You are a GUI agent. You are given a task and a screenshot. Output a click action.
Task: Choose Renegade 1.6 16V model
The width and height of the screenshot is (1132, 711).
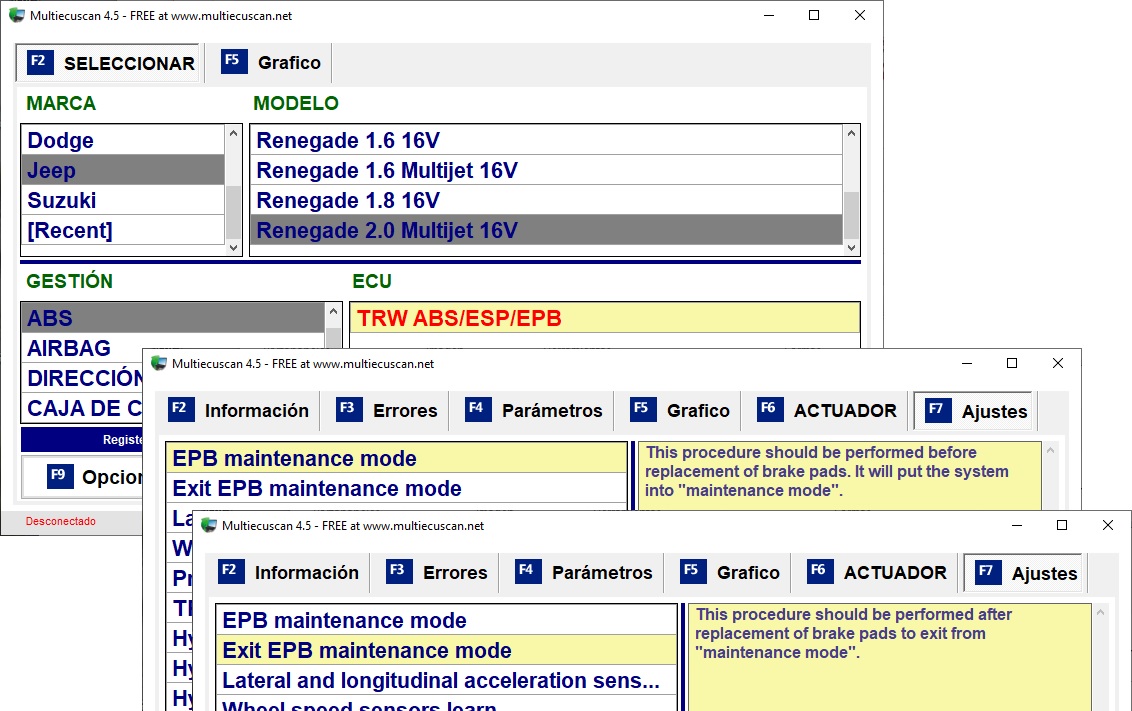[547, 140]
